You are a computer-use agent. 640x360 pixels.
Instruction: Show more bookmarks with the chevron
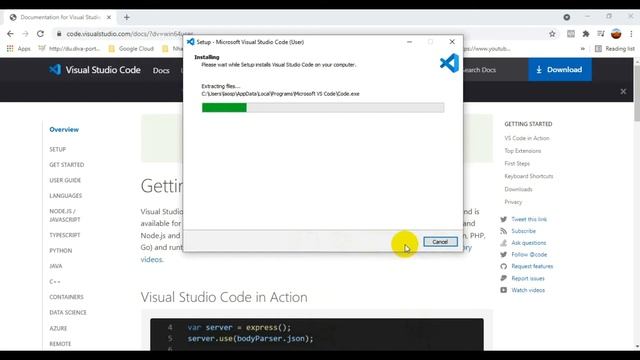tap(582, 49)
